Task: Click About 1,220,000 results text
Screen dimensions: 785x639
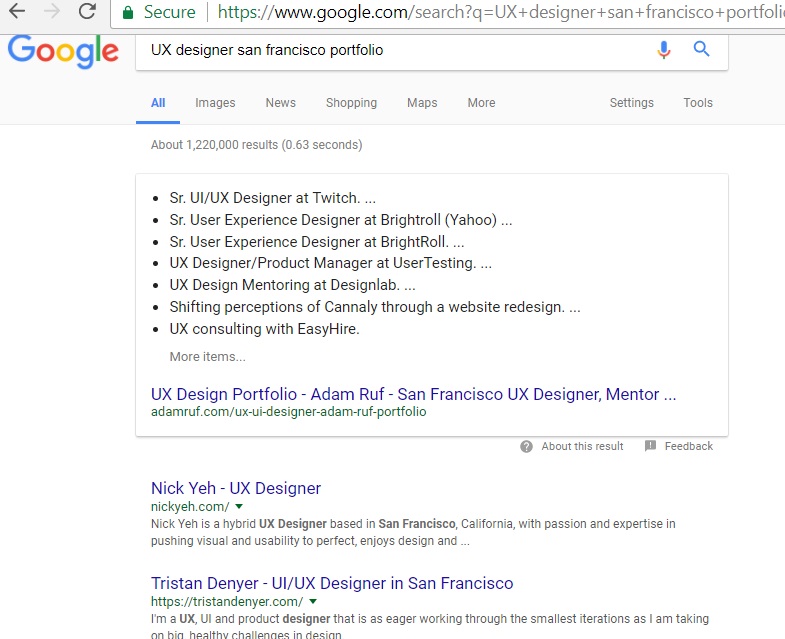Action: coord(256,145)
